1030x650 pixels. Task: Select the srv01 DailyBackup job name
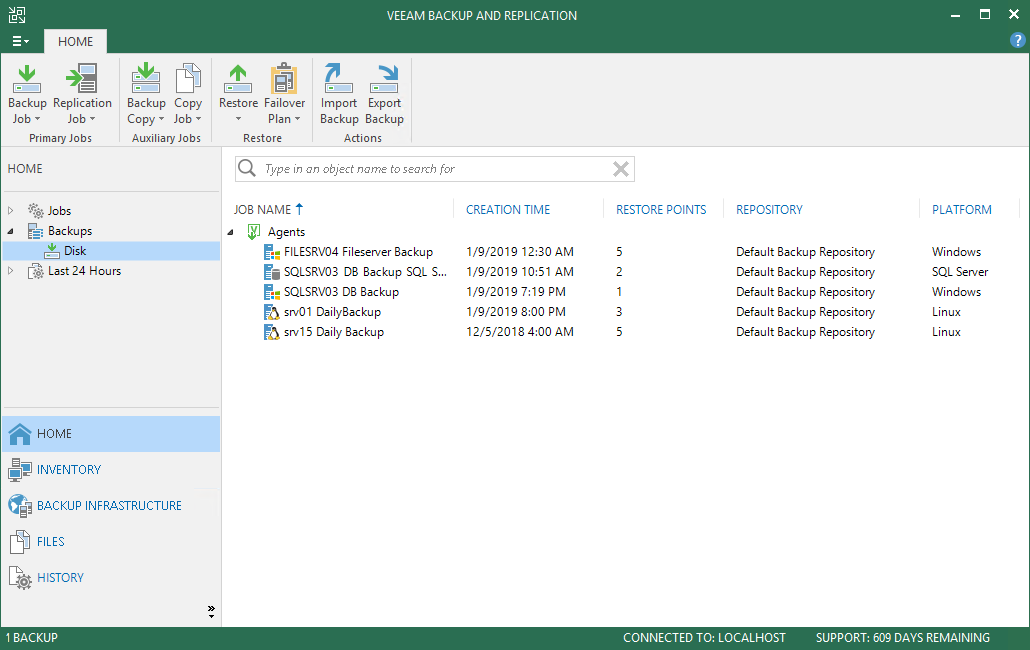point(332,312)
